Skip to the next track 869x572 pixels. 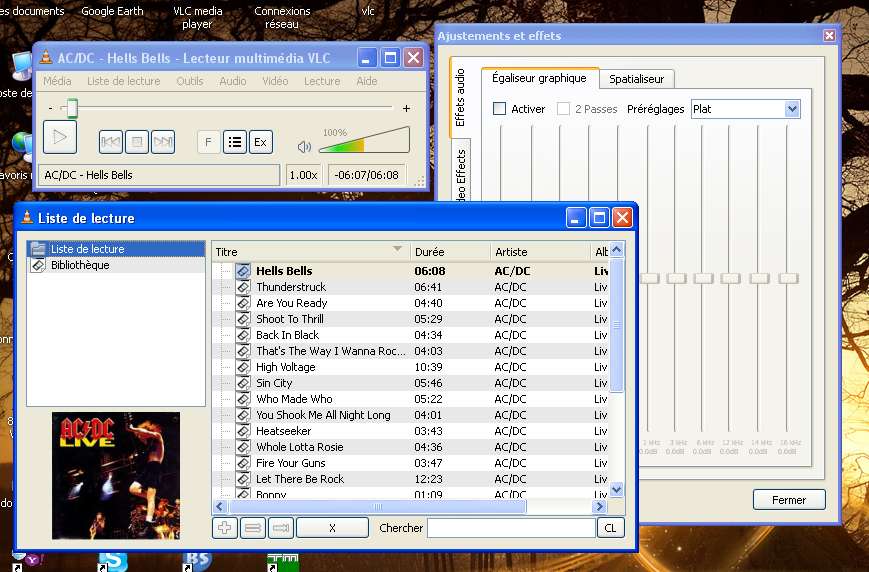click(163, 142)
